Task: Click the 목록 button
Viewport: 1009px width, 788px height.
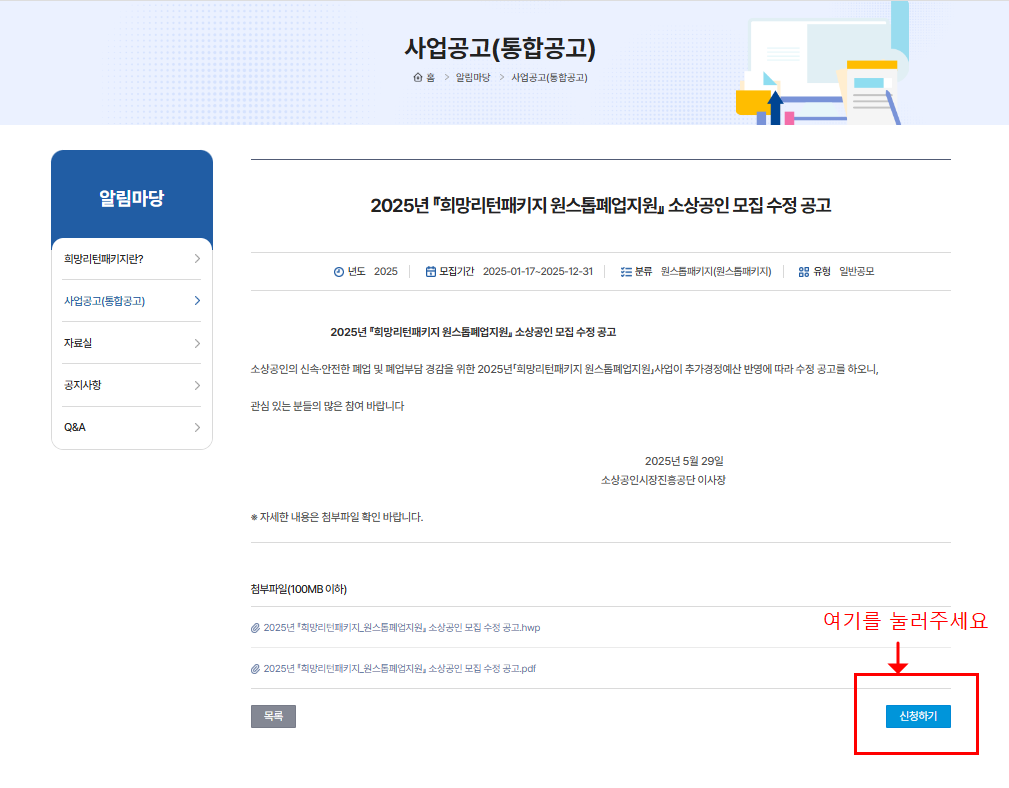Action: [x=273, y=716]
